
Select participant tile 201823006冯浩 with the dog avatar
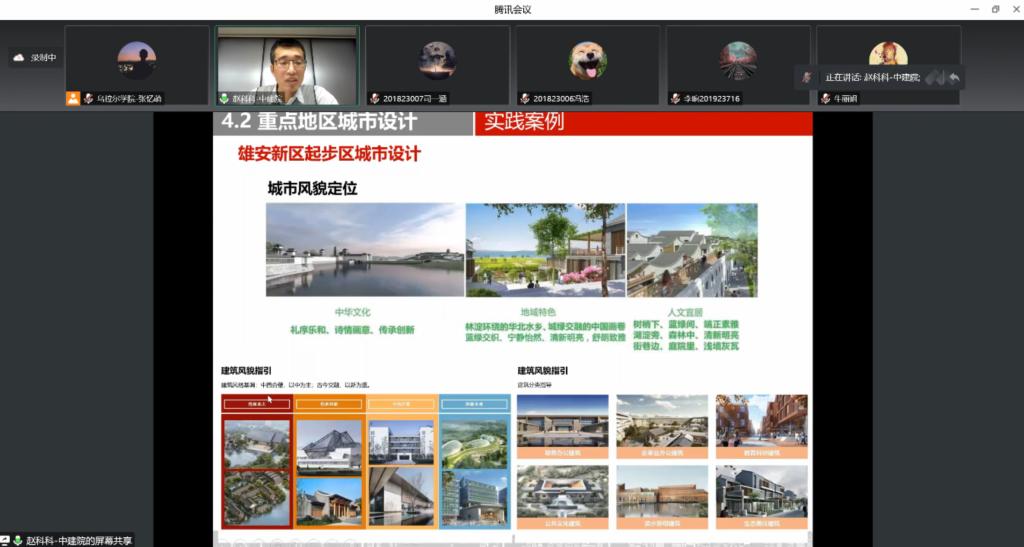coord(588,65)
